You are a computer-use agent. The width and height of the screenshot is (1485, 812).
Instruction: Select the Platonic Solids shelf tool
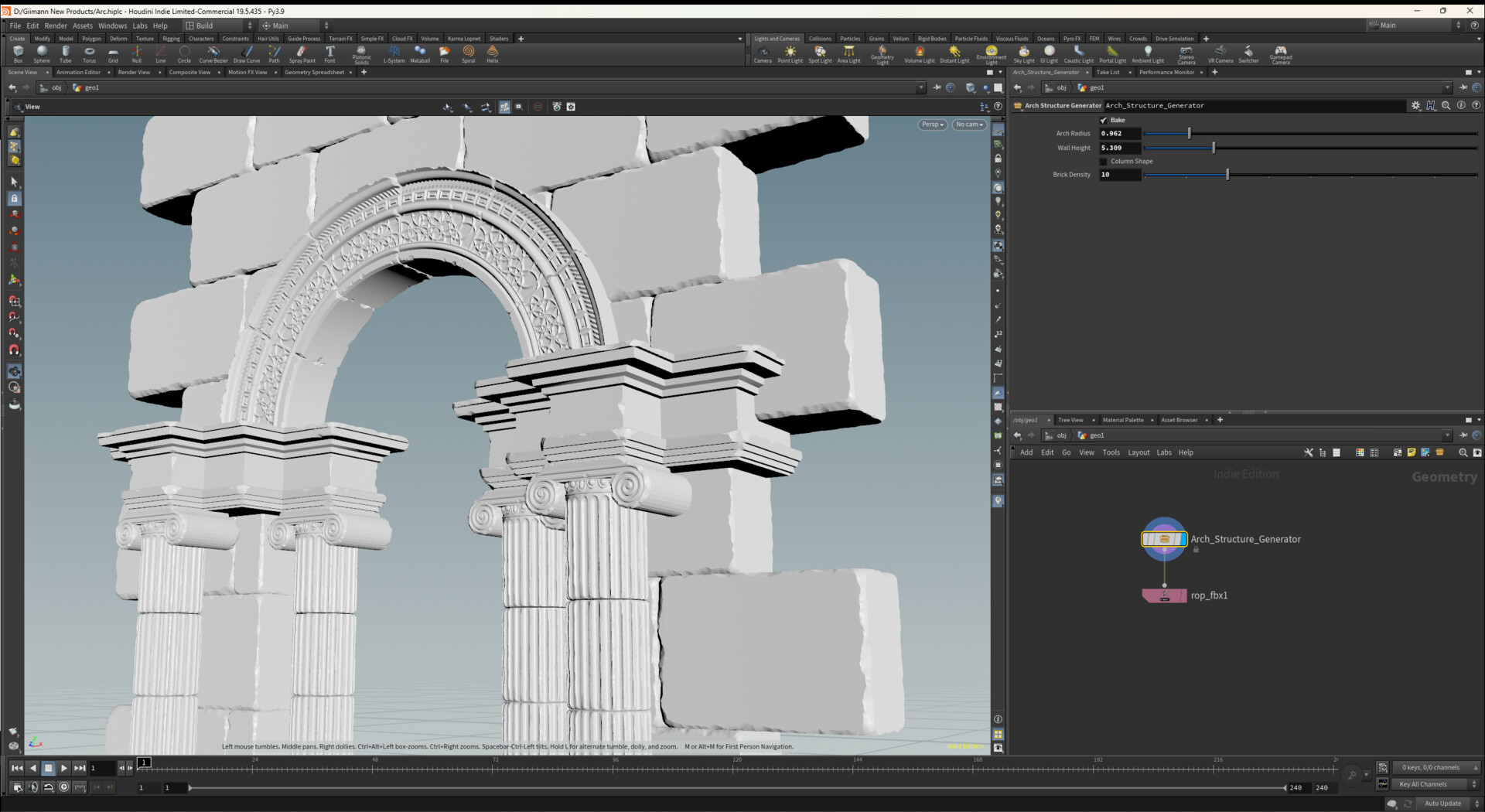(360, 53)
